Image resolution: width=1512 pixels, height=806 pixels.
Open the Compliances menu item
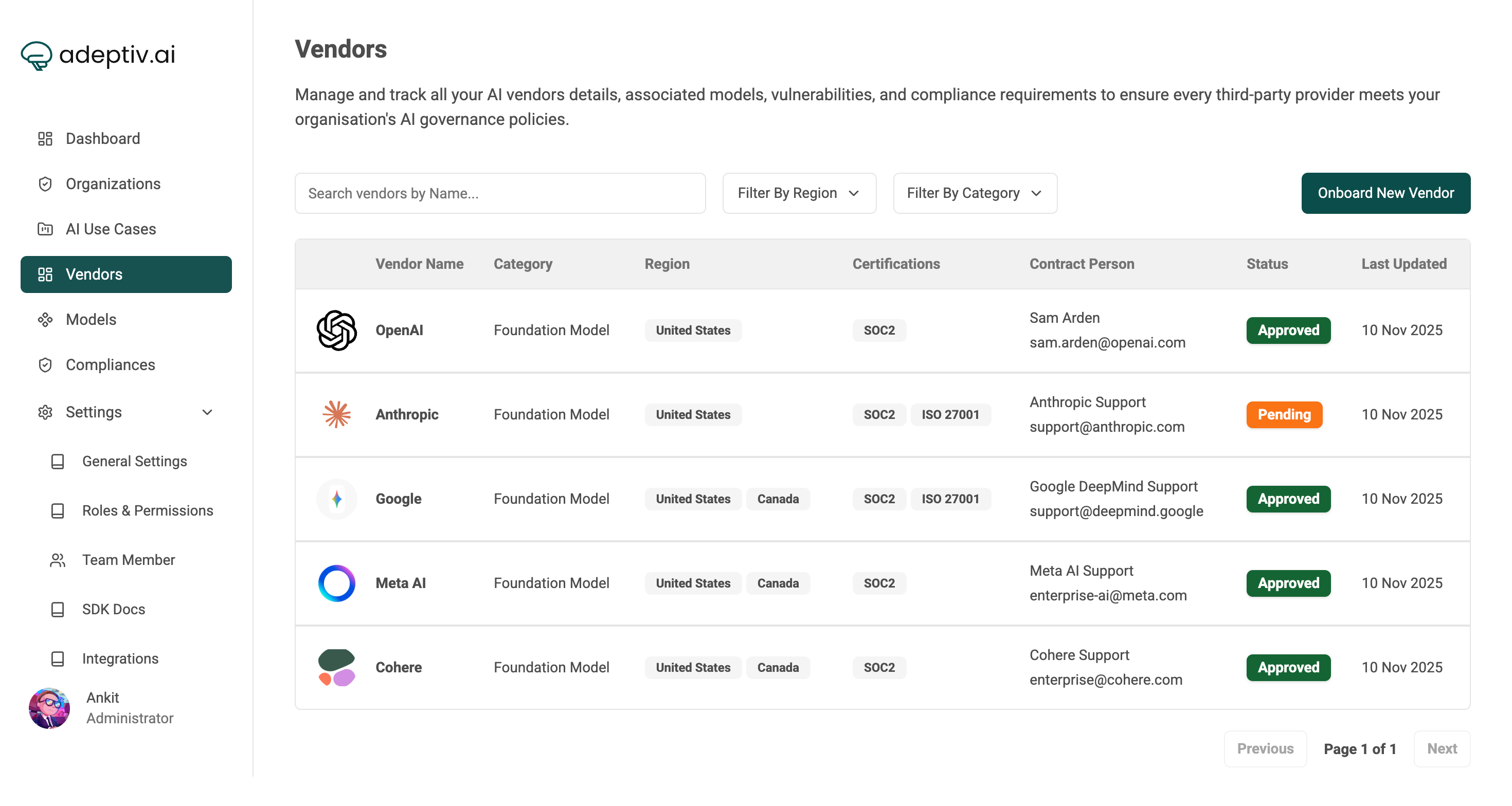(x=110, y=365)
